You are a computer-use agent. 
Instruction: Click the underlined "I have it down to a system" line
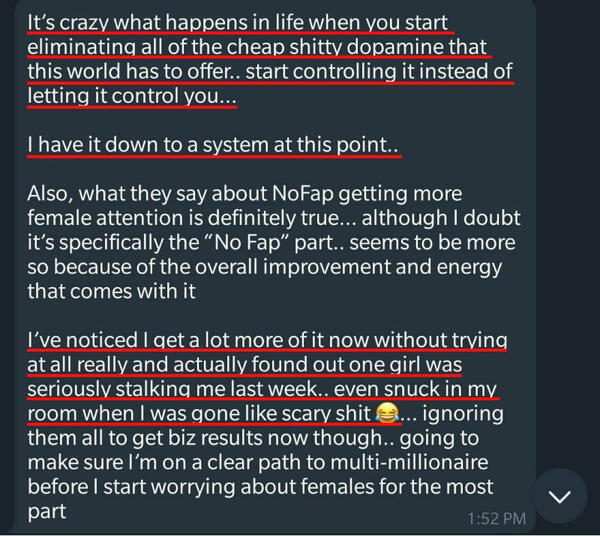213,146
